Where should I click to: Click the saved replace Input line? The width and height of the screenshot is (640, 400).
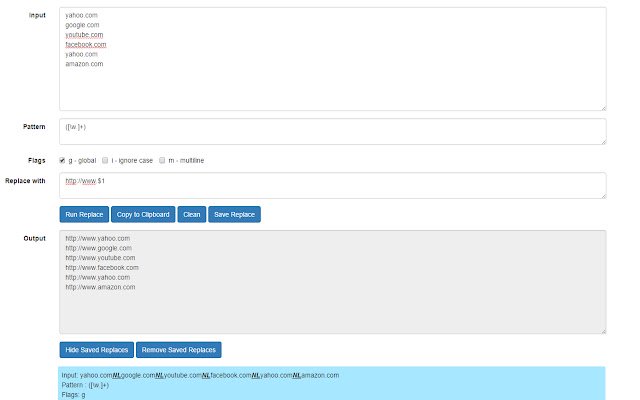pos(200,375)
